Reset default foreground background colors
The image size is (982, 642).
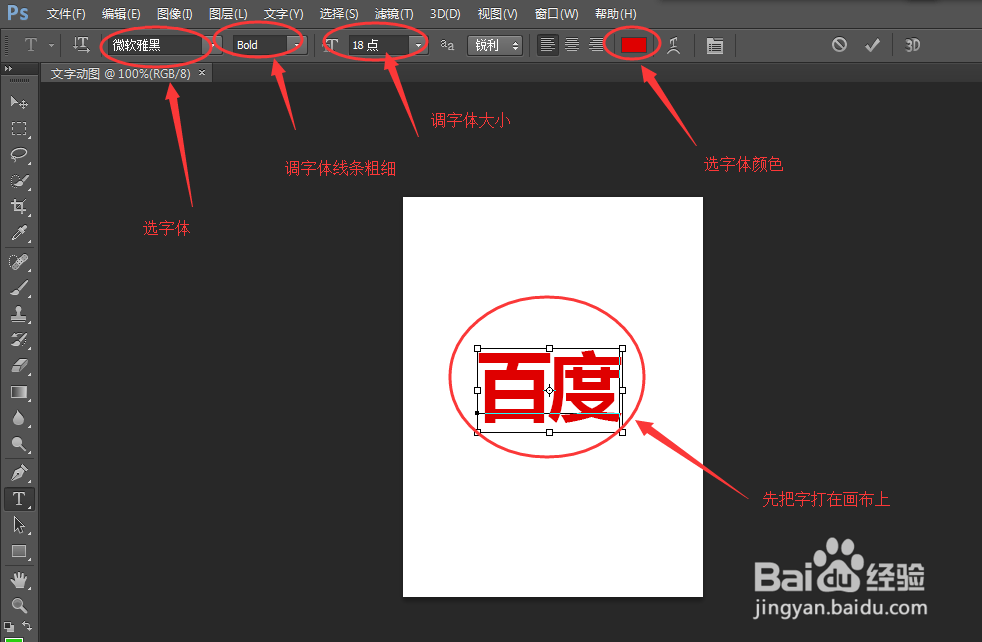8,626
